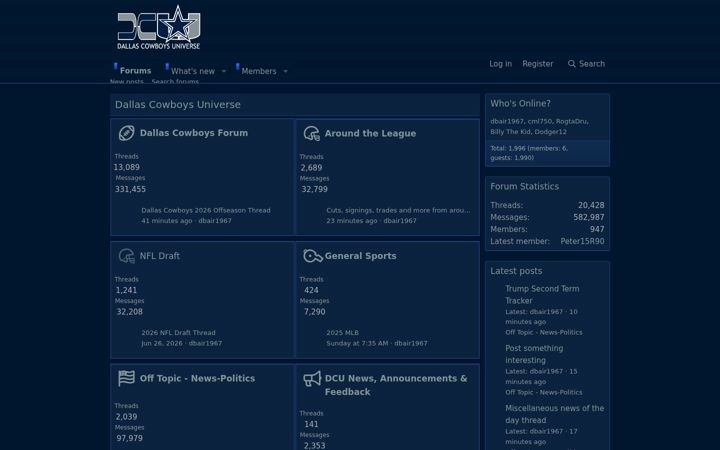Click dbair1967 under the 2025 MLB thread
The width and height of the screenshot is (720, 450).
[x=411, y=343]
